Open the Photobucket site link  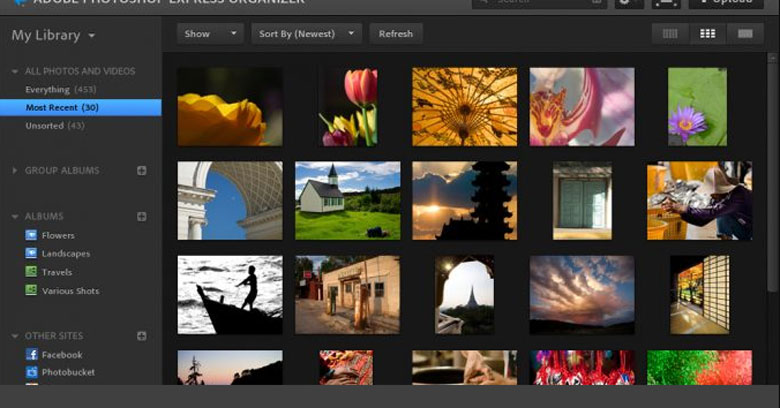[60, 372]
